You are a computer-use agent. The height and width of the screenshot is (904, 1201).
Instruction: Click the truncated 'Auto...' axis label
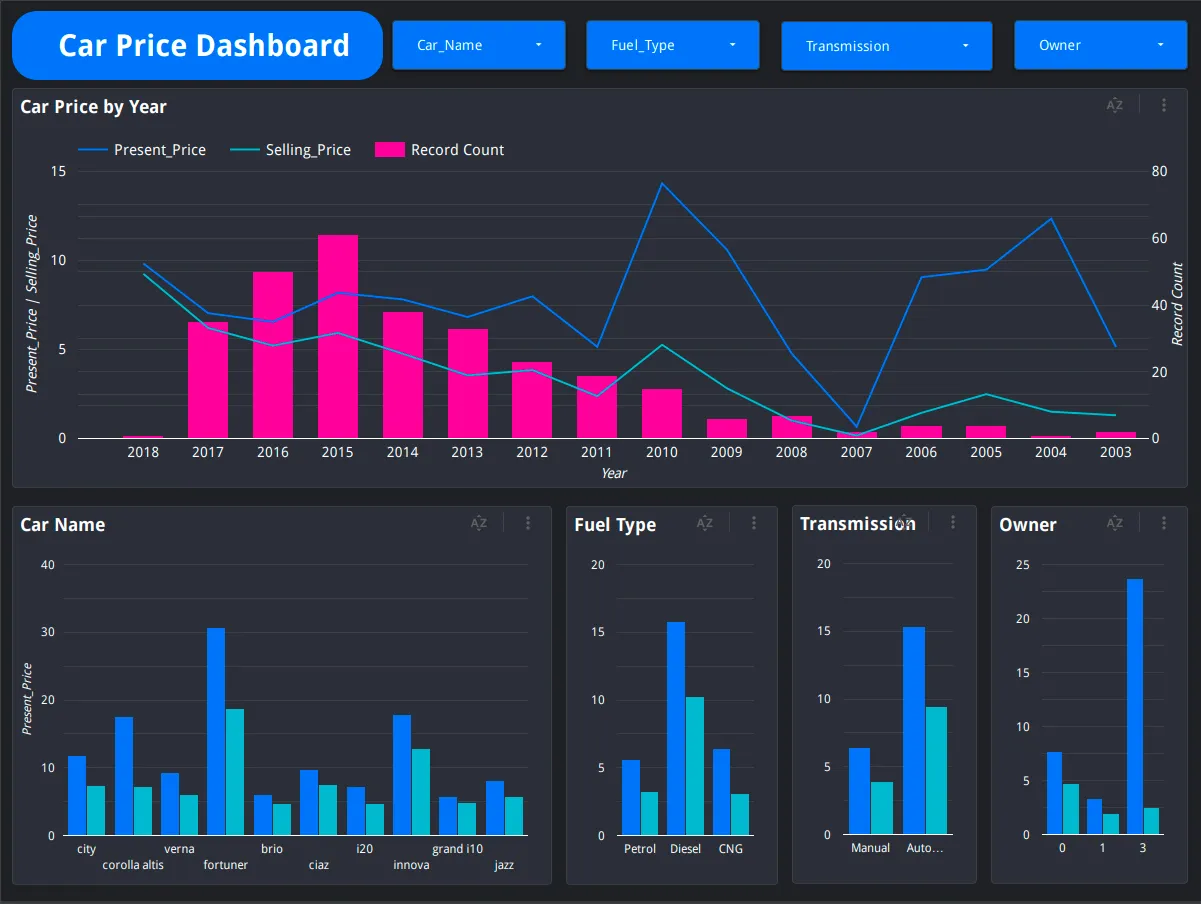925,848
